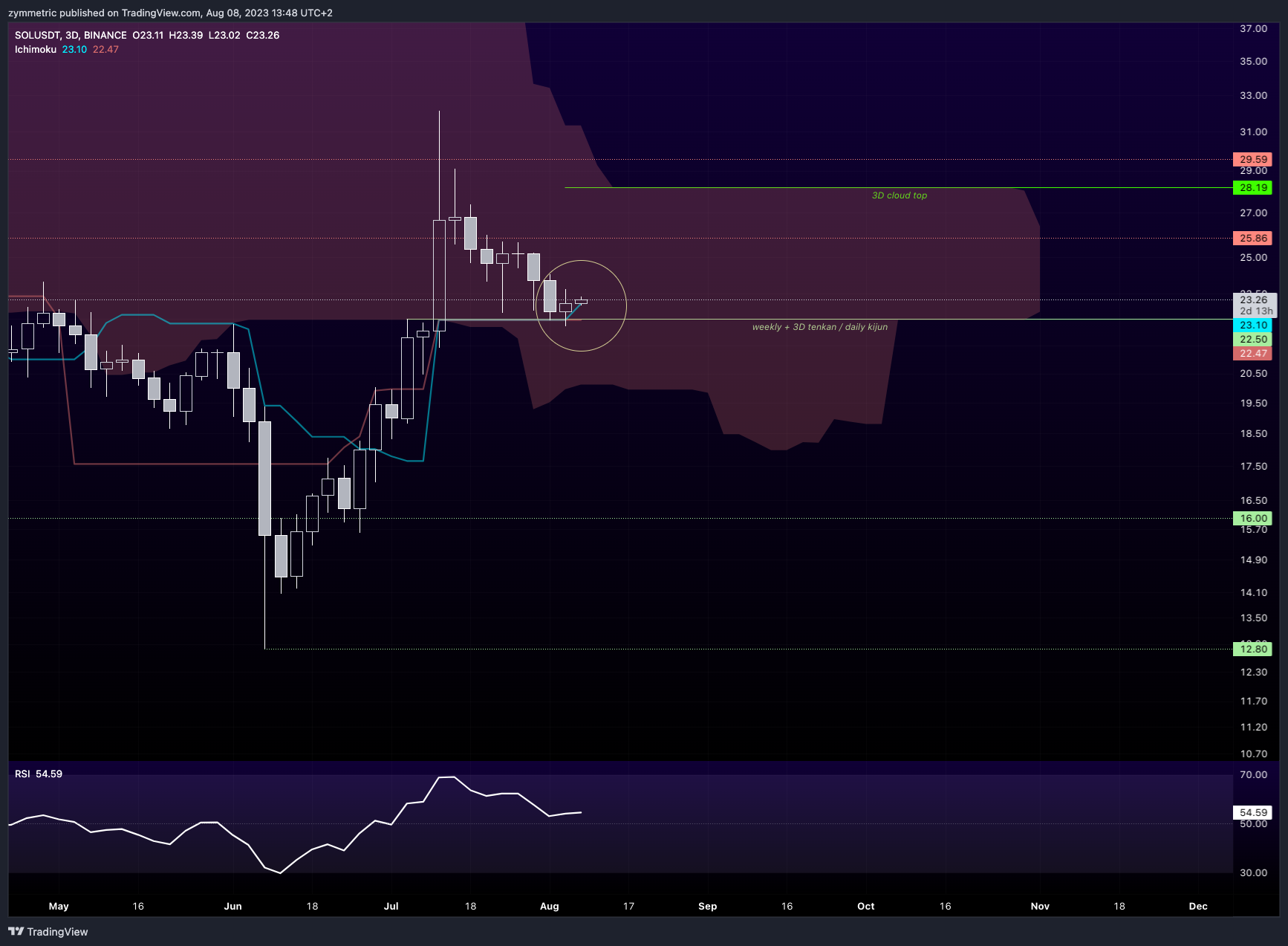Click the 70.00 RSI scale value
Viewport: 1288px width, 946px height.
pos(1253,774)
